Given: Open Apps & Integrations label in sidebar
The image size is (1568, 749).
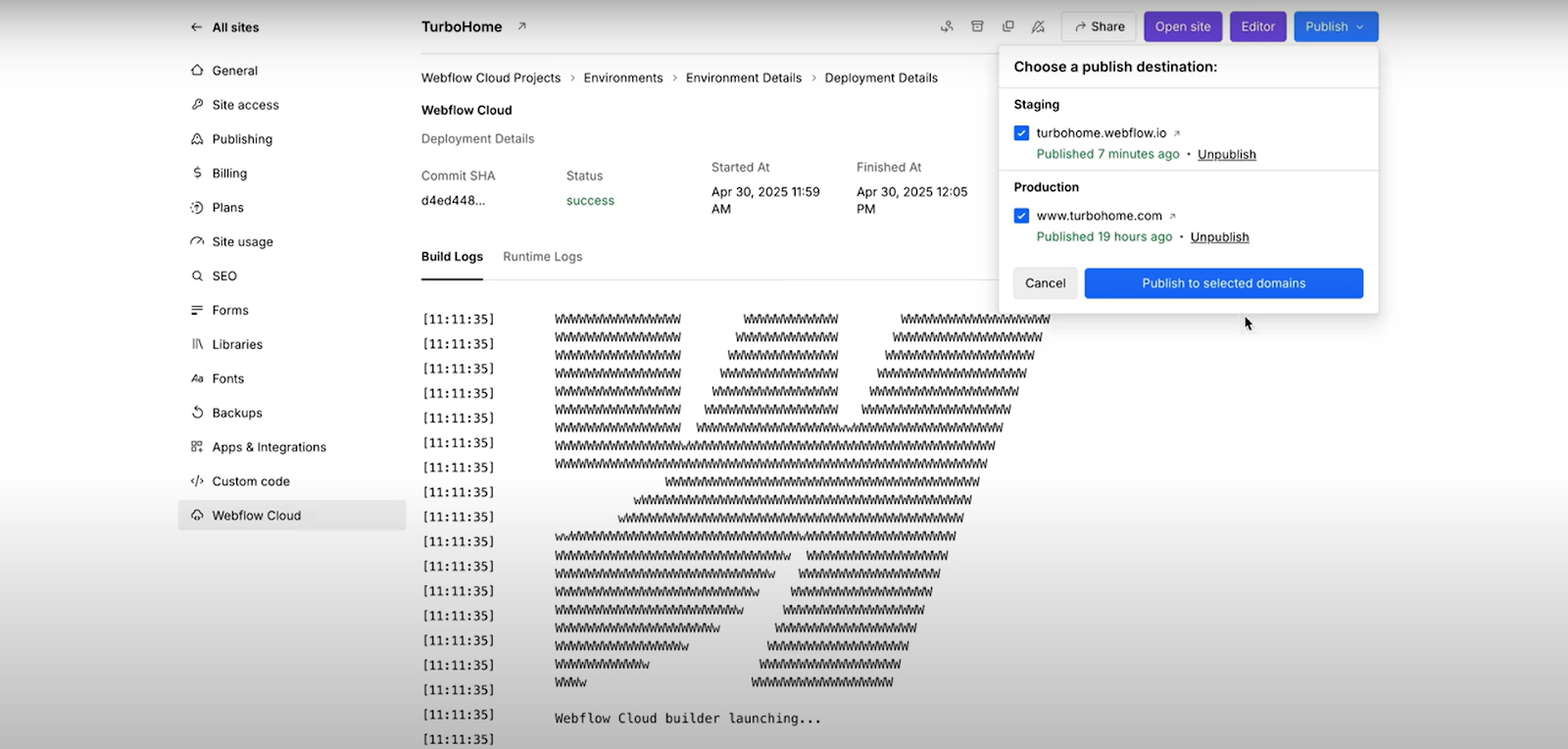Looking at the screenshot, I should click(x=269, y=447).
